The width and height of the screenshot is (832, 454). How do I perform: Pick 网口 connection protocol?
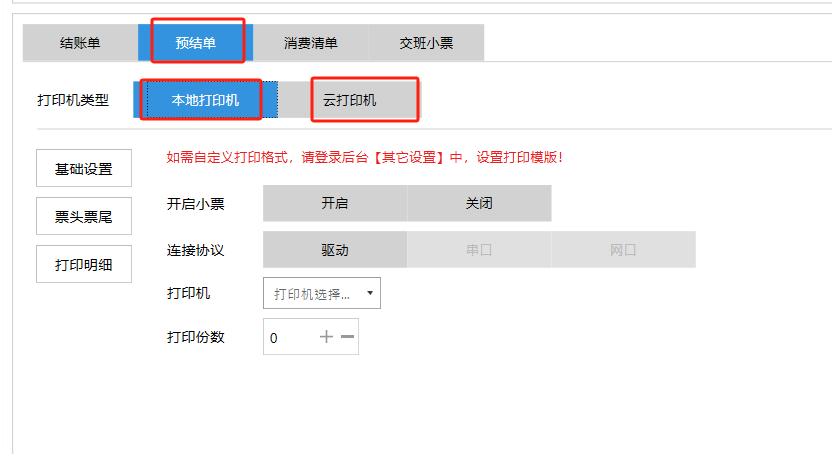(623, 249)
